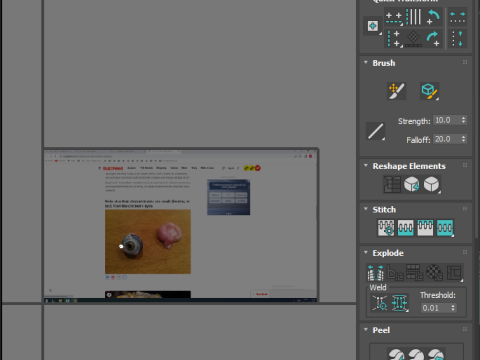Click the Strength value field
The height and width of the screenshot is (360, 480).
(x=446, y=120)
